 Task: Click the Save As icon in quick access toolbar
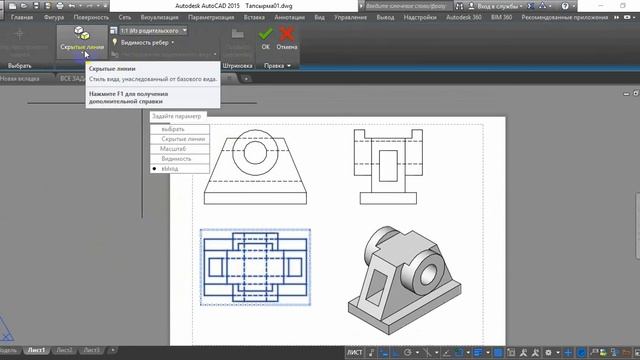(x=48, y=6)
